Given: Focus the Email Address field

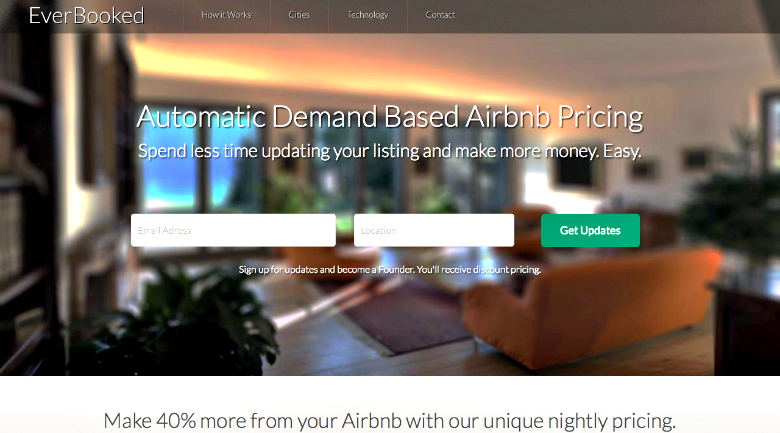Looking at the screenshot, I should point(233,230).
